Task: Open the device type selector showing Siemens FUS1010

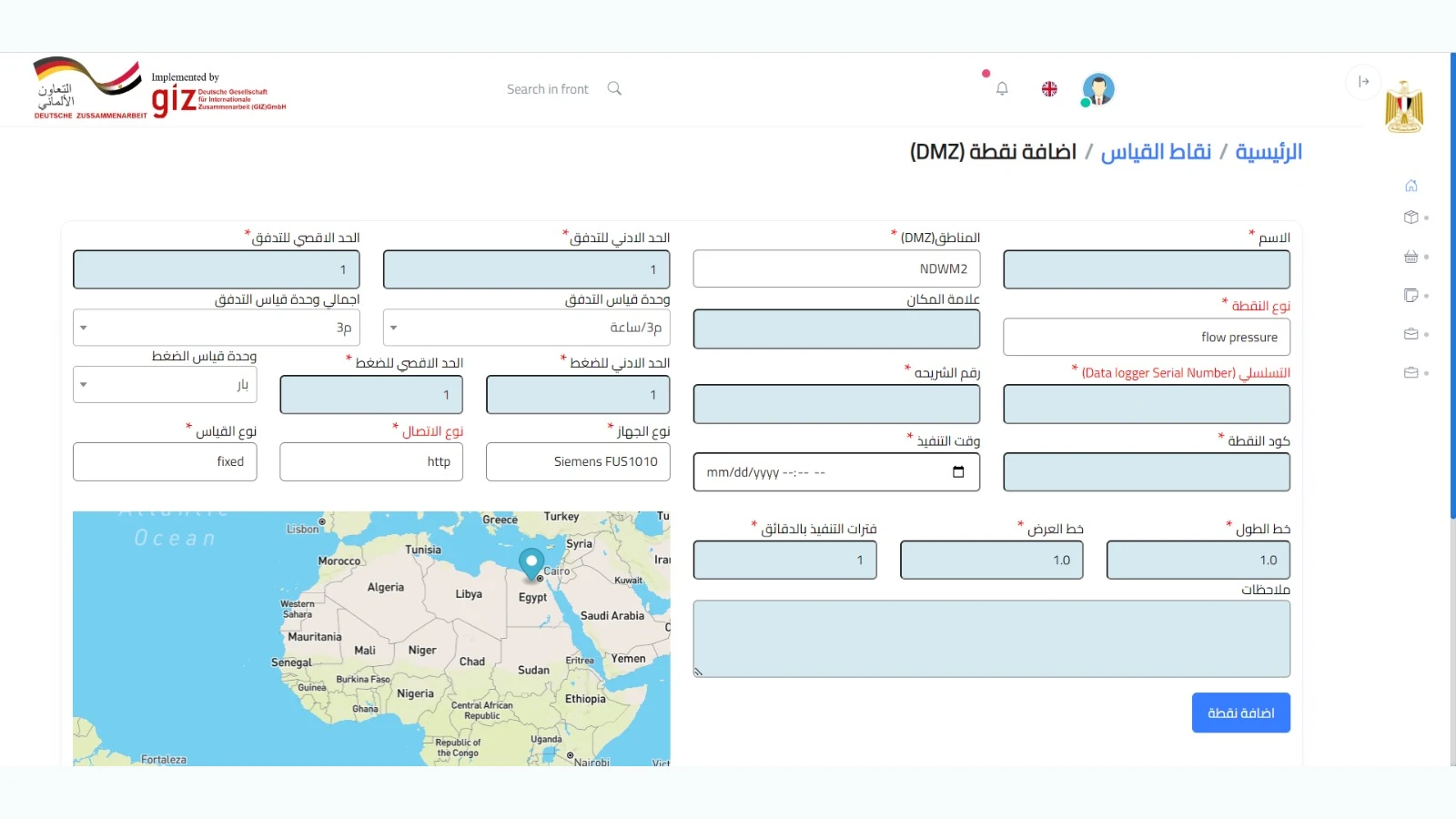Action: pyautogui.click(x=579, y=462)
